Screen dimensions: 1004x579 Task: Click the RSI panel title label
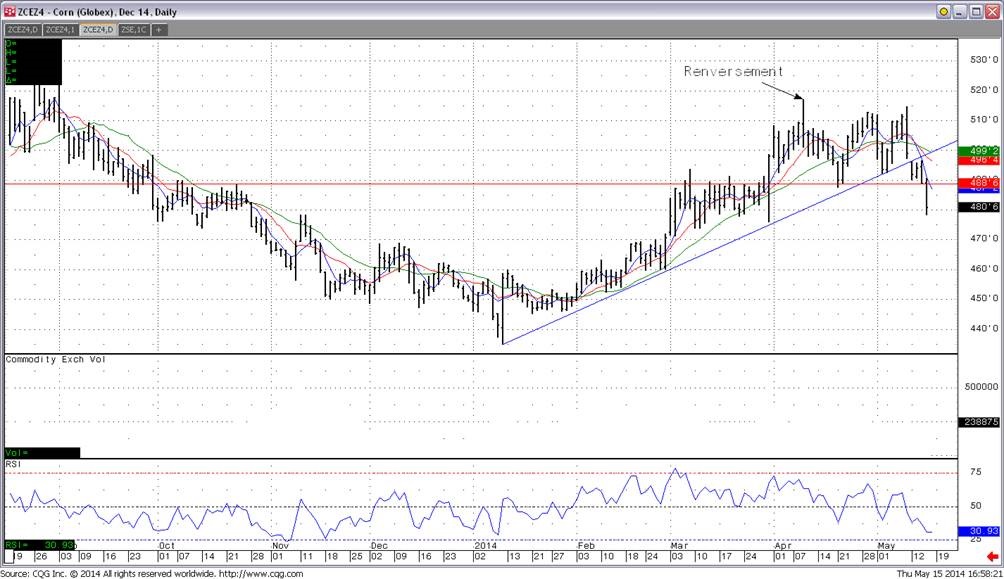[14, 464]
